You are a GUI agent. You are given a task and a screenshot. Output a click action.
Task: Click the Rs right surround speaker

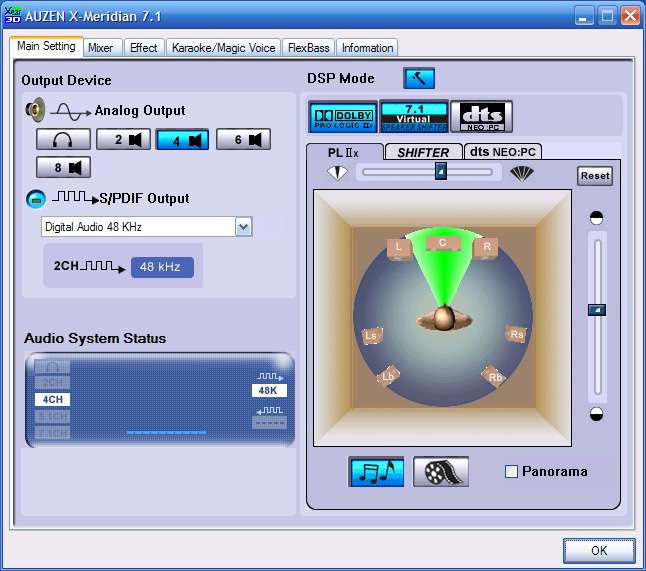pos(516,334)
